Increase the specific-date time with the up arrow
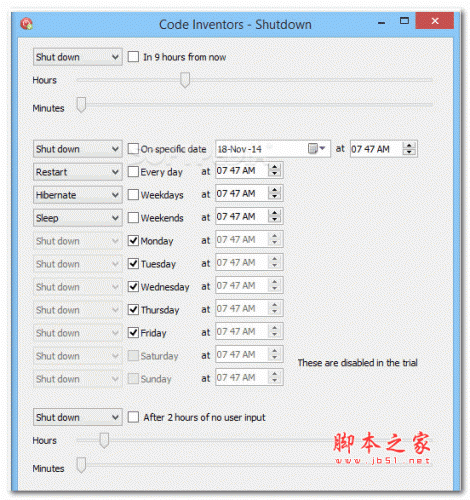This screenshot has height=500, width=470. pyautogui.click(x=409, y=145)
